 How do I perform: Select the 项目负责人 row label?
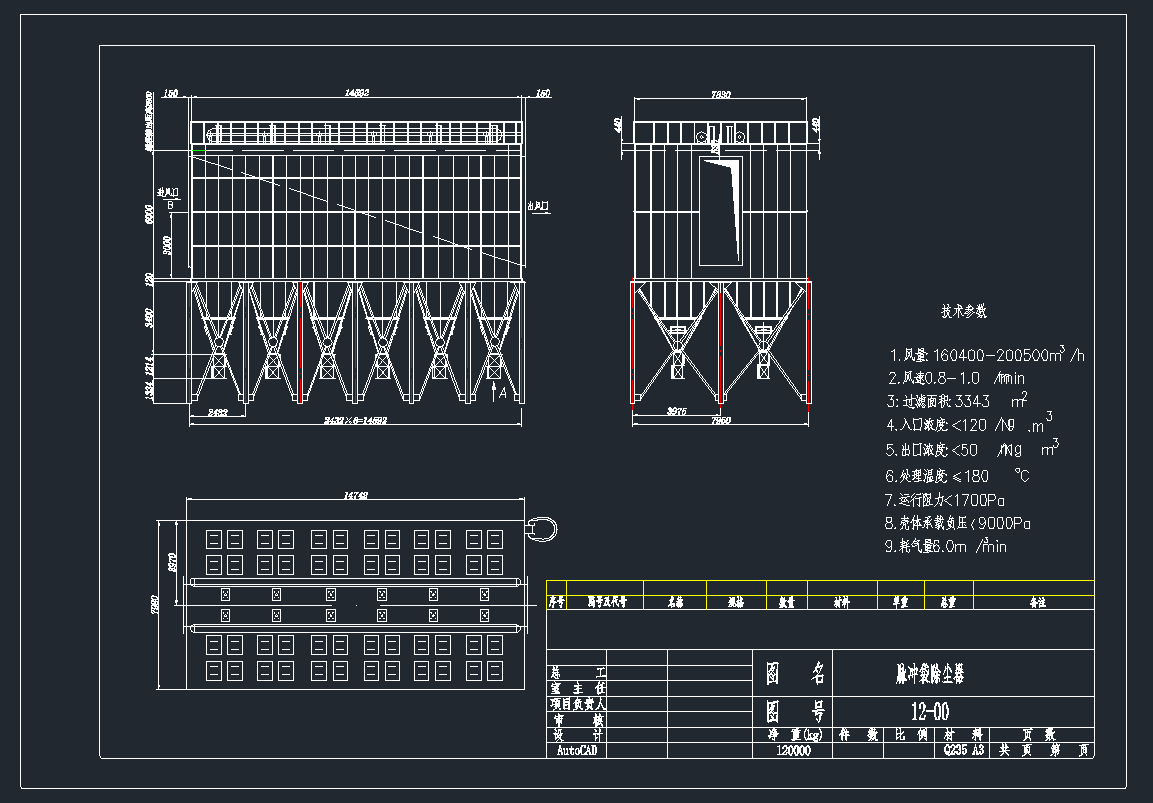tap(577, 704)
